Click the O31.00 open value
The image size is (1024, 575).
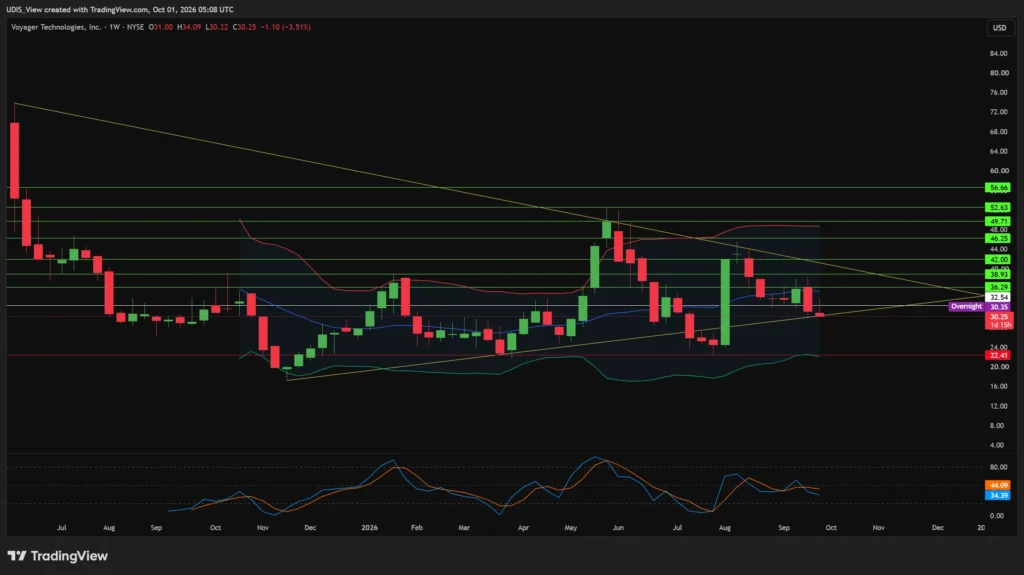[161, 27]
